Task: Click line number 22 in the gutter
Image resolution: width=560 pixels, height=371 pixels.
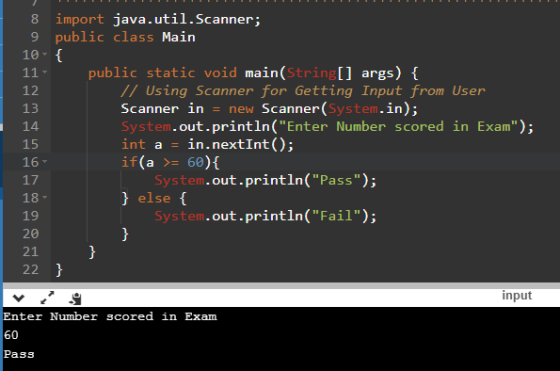Action: click(x=30, y=269)
